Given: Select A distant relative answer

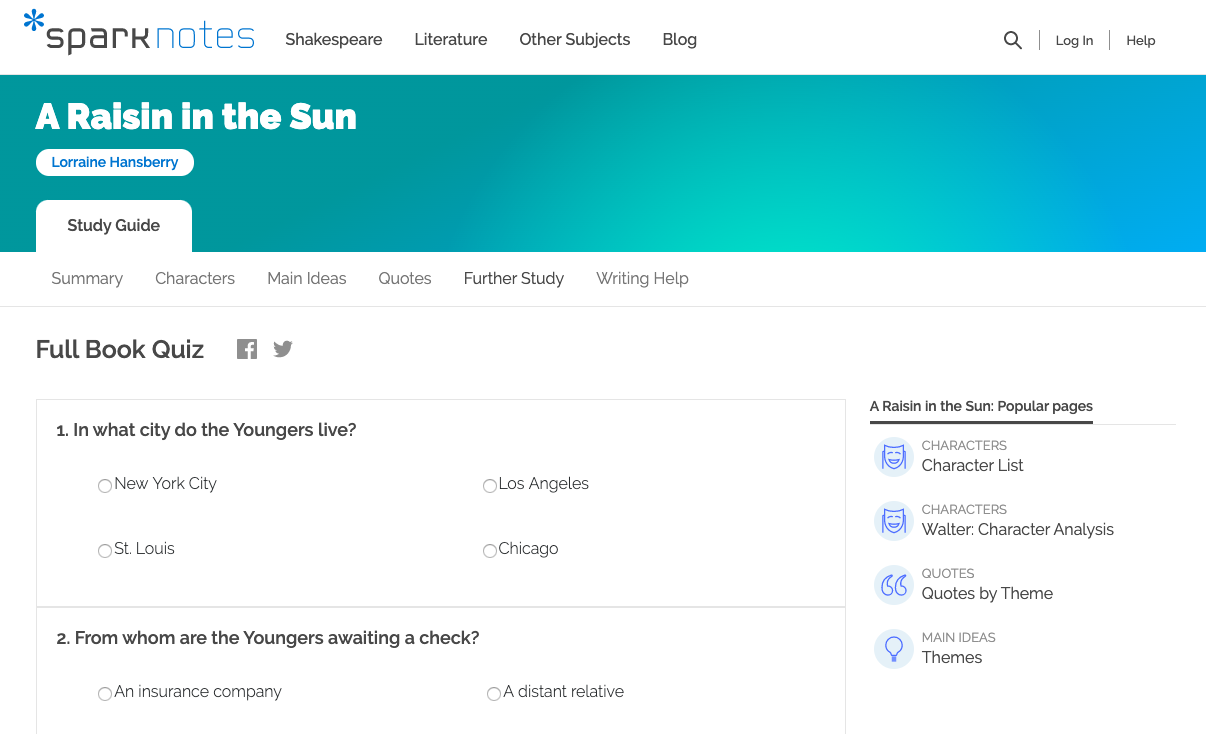Looking at the screenshot, I should (x=493, y=693).
